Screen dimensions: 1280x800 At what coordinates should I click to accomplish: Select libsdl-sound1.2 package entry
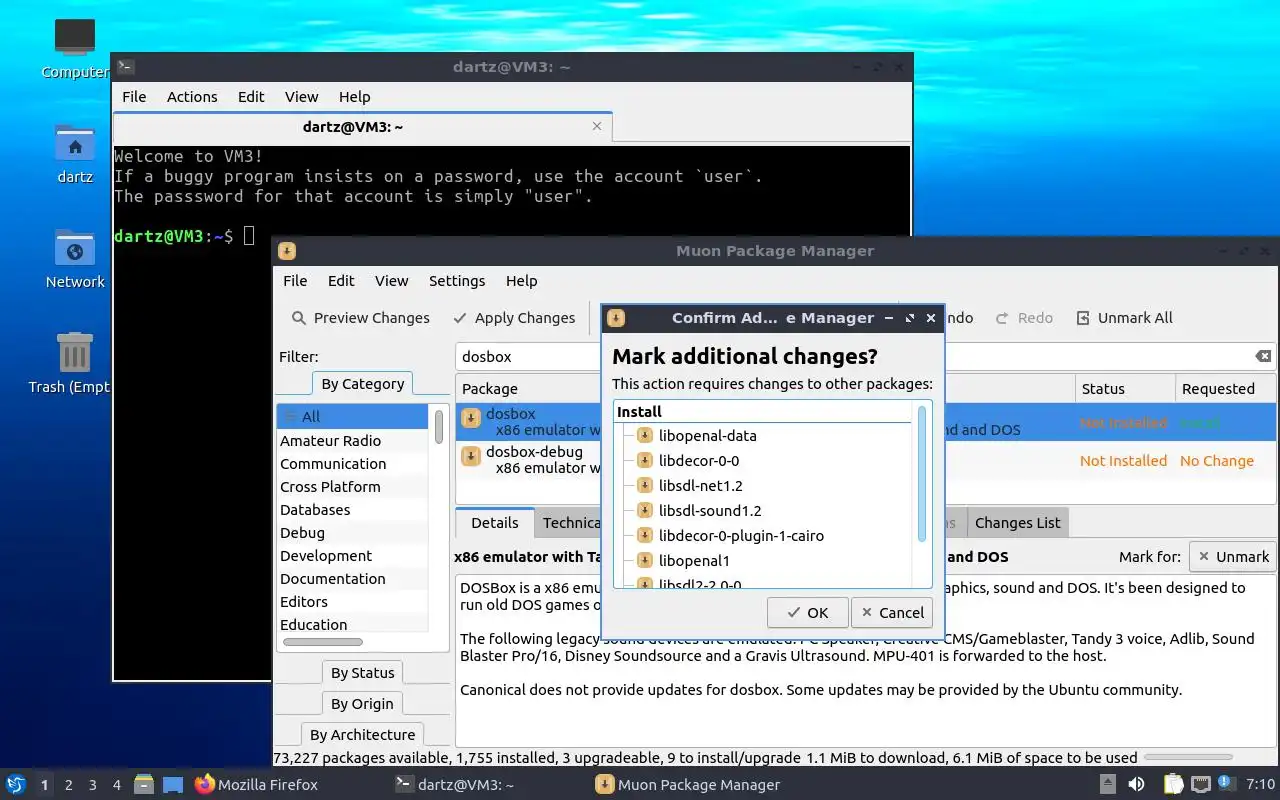[710, 511]
